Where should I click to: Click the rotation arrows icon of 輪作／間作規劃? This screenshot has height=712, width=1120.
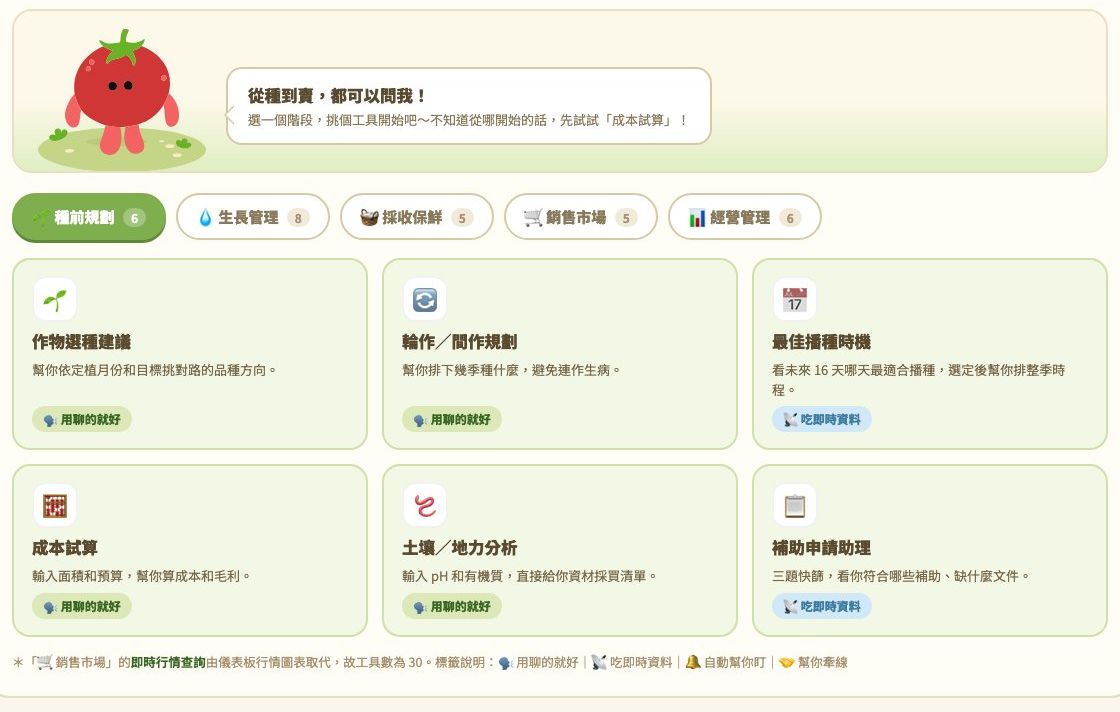[x=425, y=299]
